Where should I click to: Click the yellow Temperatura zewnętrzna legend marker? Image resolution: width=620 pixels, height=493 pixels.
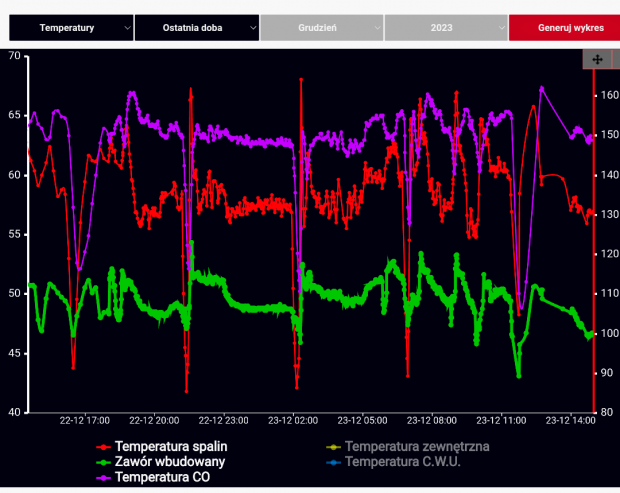334,447
